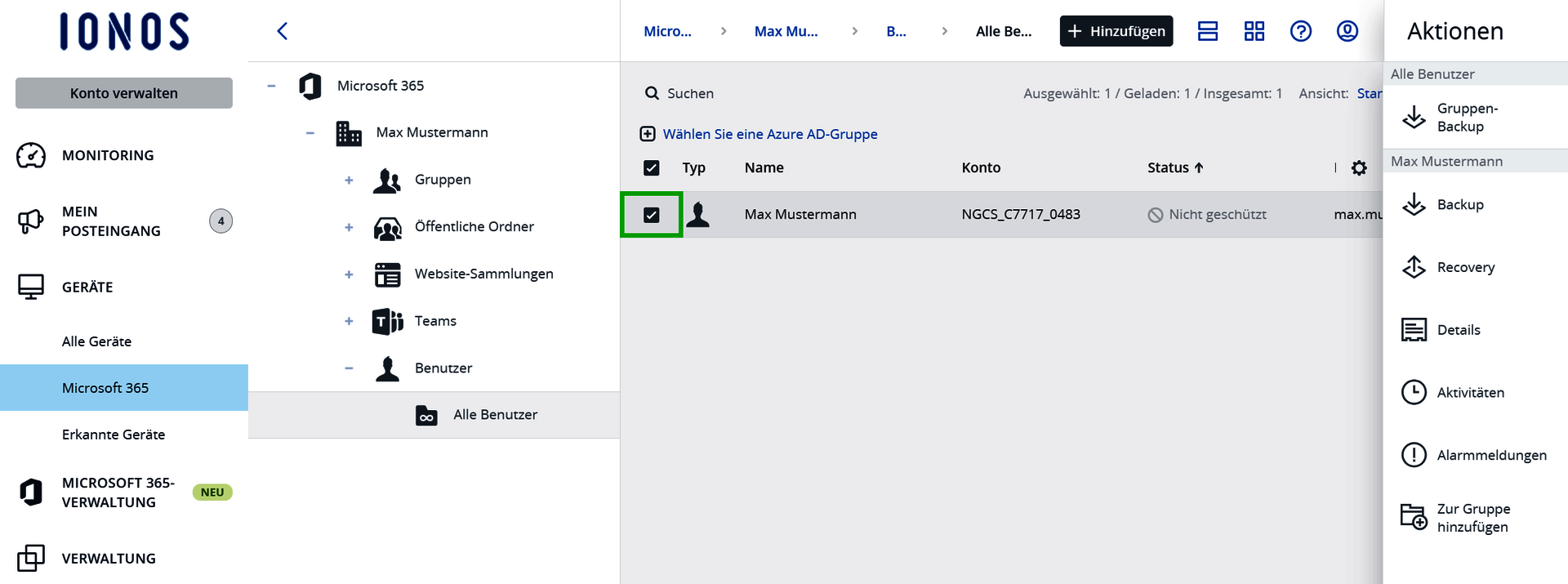Click the Konto column header
1568x584 pixels.
981,167
